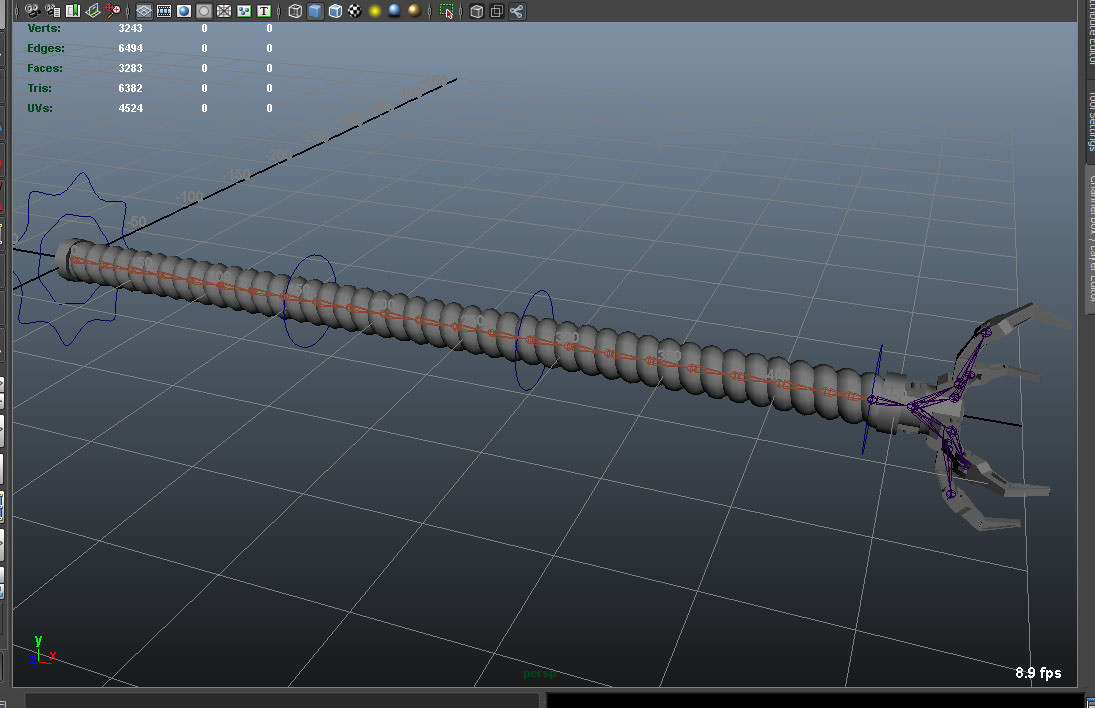This screenshot has width=1095, height=708.
Task: Click the 'persp' camera label
Action: 540,674
